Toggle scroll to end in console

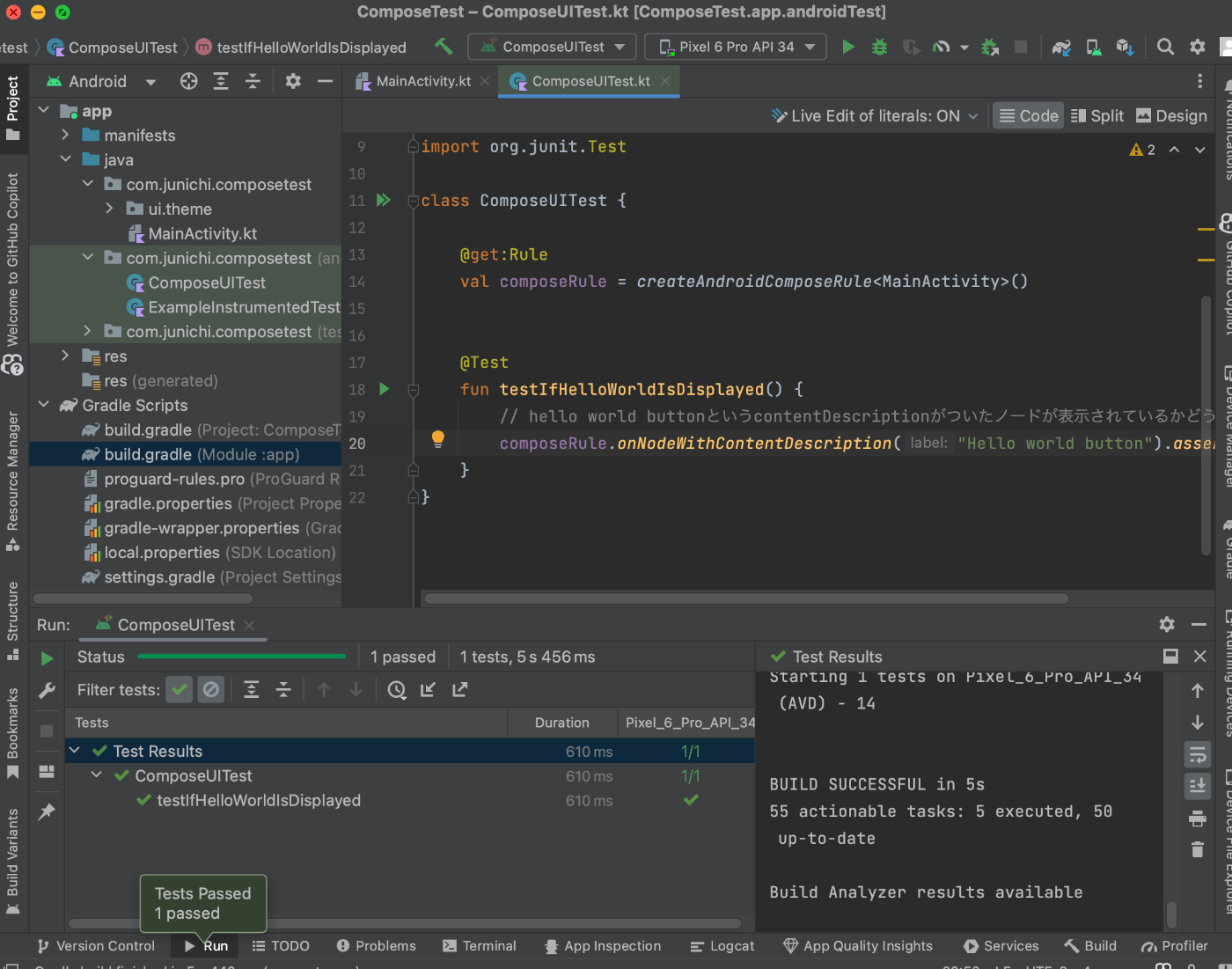click(1198, 785)
